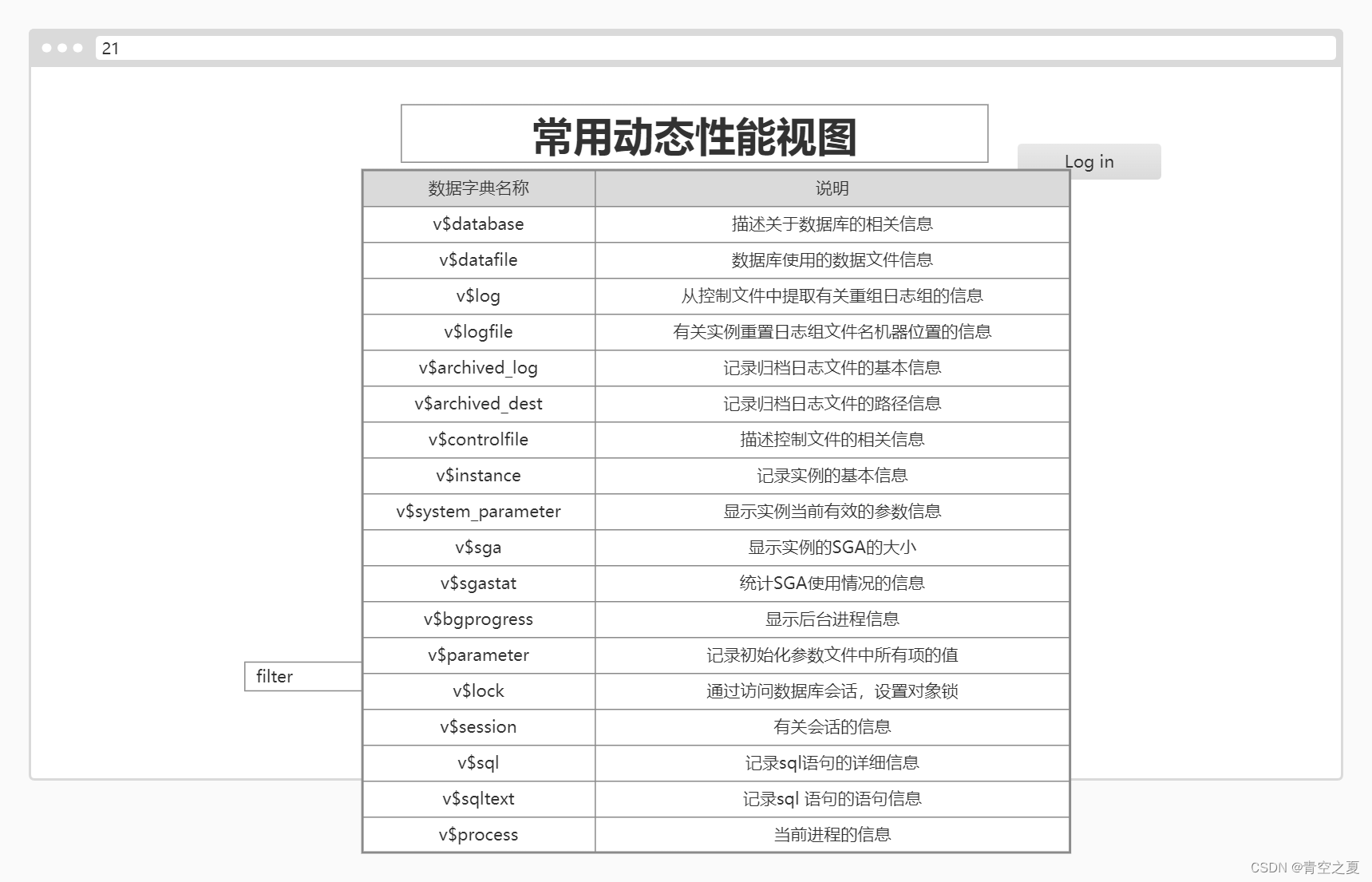The width and height of the screenshot is (1372, 882).
Task: Select the v$parameter cell
Action: pyautogui.click(x=479, y=655)
